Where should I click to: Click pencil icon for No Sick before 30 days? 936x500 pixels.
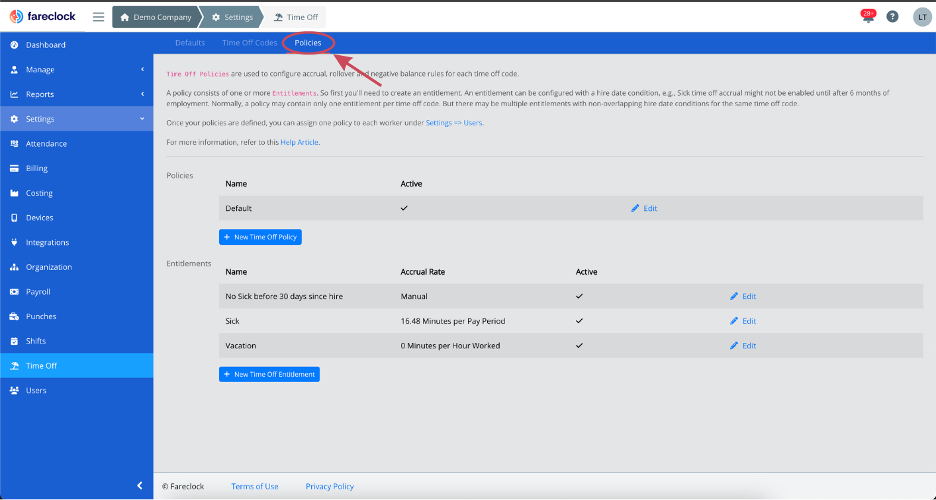[x=734, y=296]
